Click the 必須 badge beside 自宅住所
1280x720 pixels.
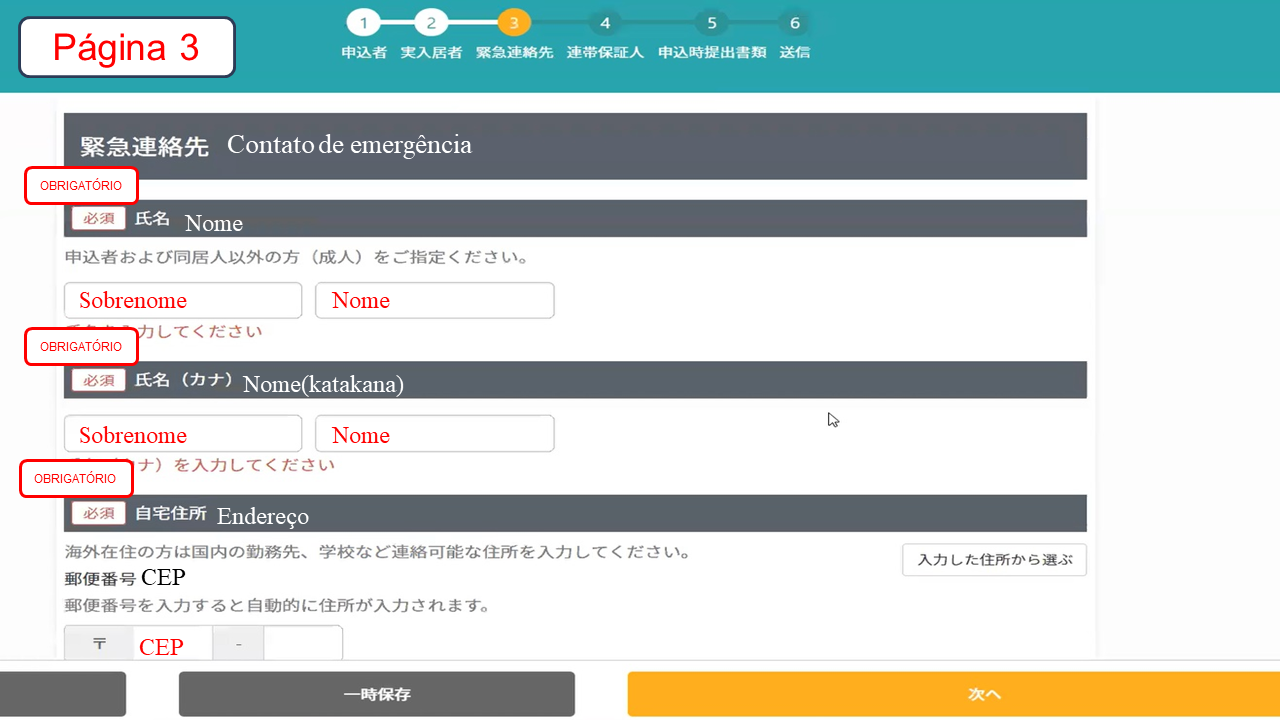coord(98,513)
